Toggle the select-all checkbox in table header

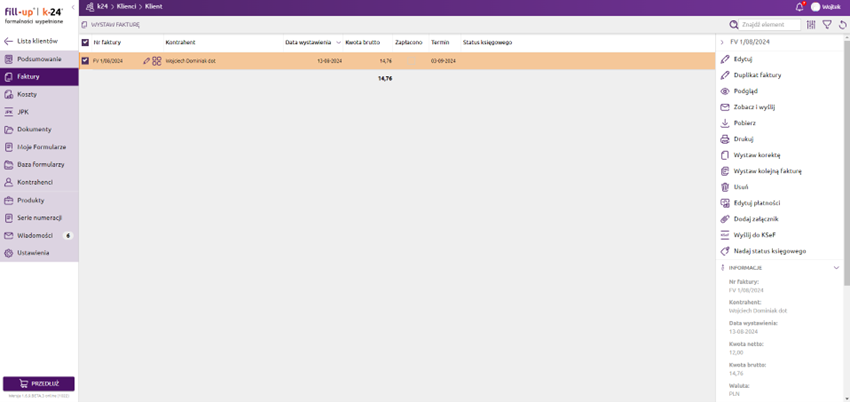click(x=85, y=42)
